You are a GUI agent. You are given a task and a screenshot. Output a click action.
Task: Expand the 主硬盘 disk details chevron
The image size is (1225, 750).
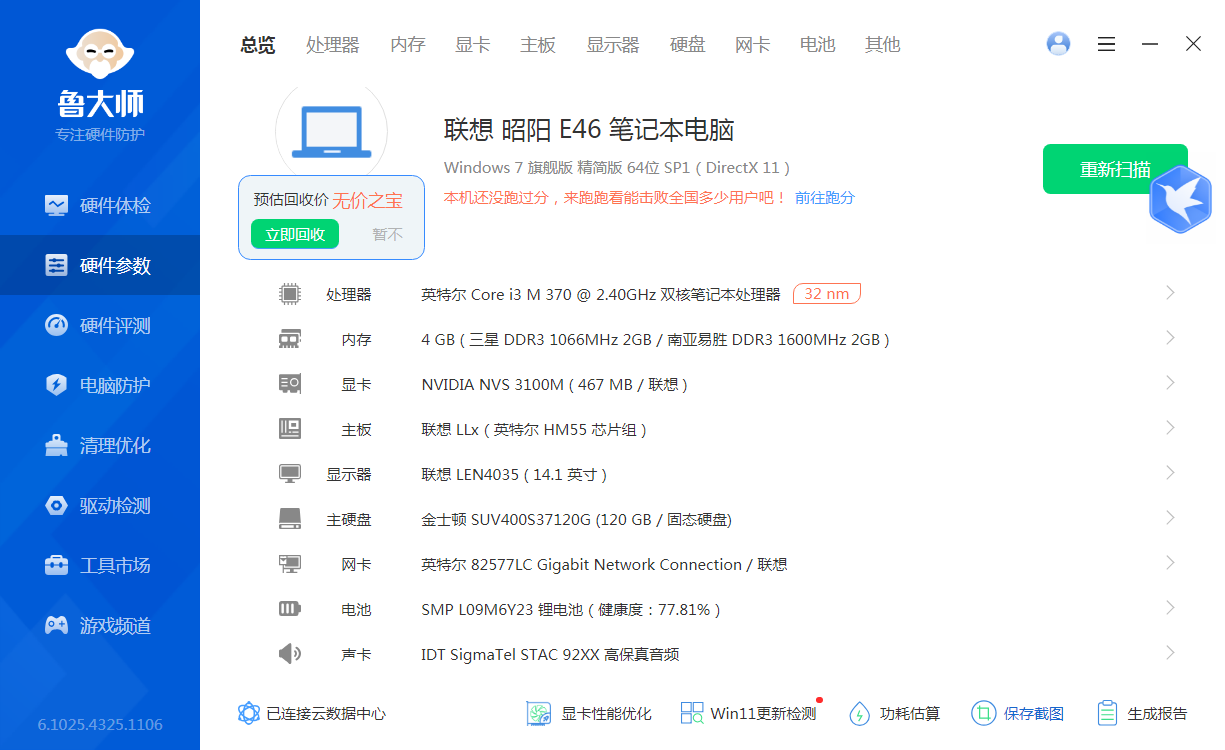click(x=1170, y=518)
